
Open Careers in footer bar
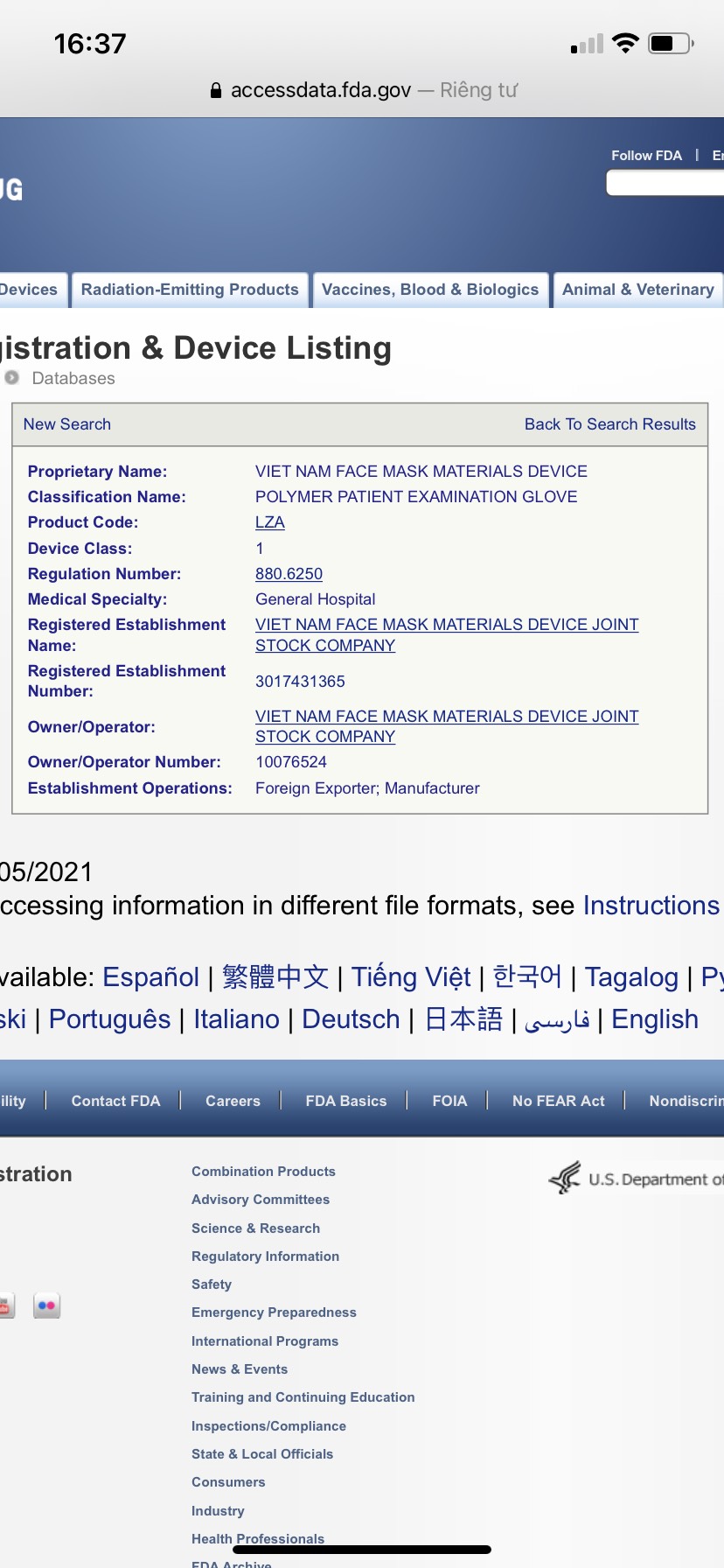233,1101
